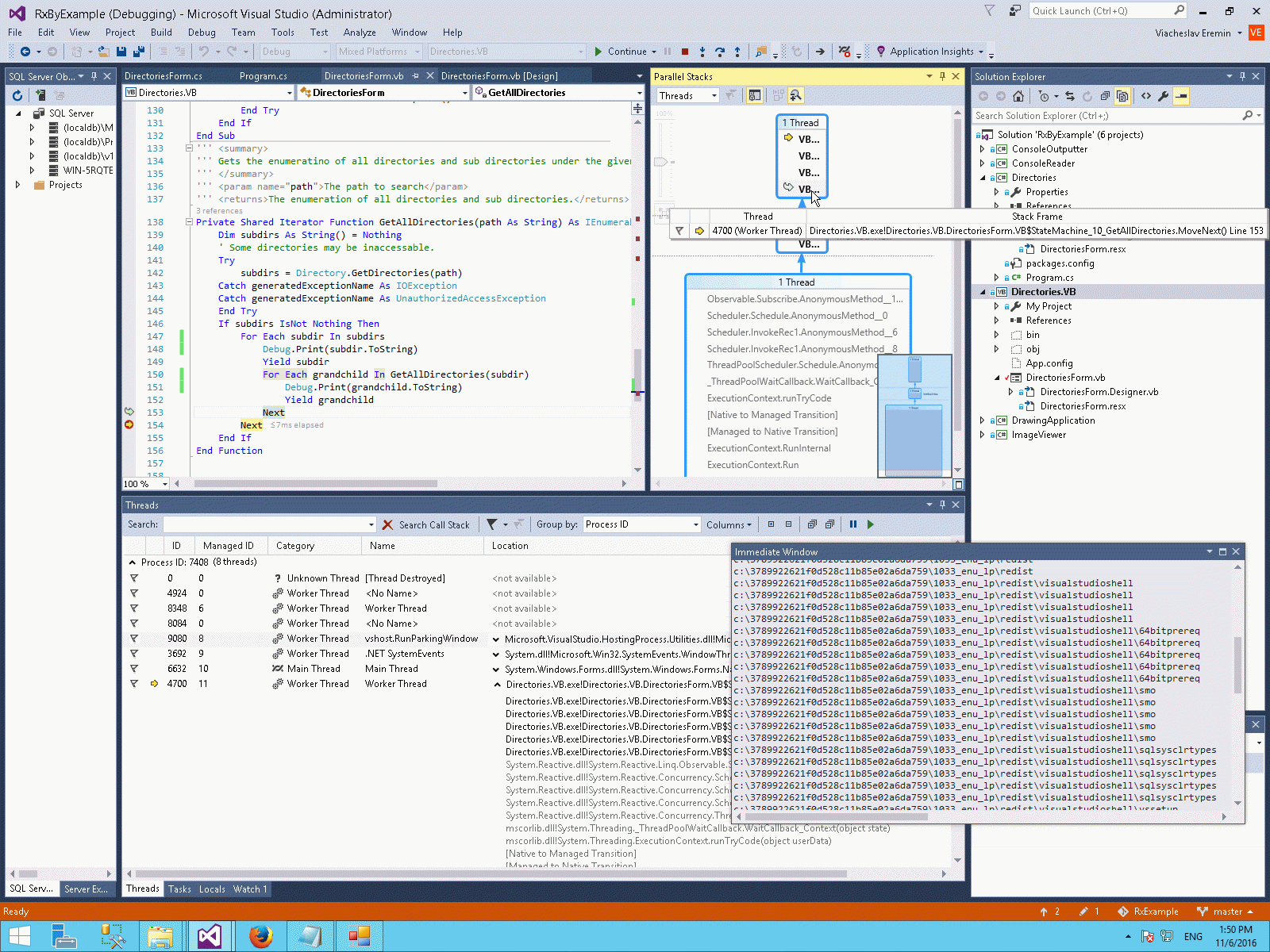The width and height of the screenshot is (1270, 952).
Task: Click the Firefox icon in the taskbar
Action: pyautogui.click(x=260, y=936)
